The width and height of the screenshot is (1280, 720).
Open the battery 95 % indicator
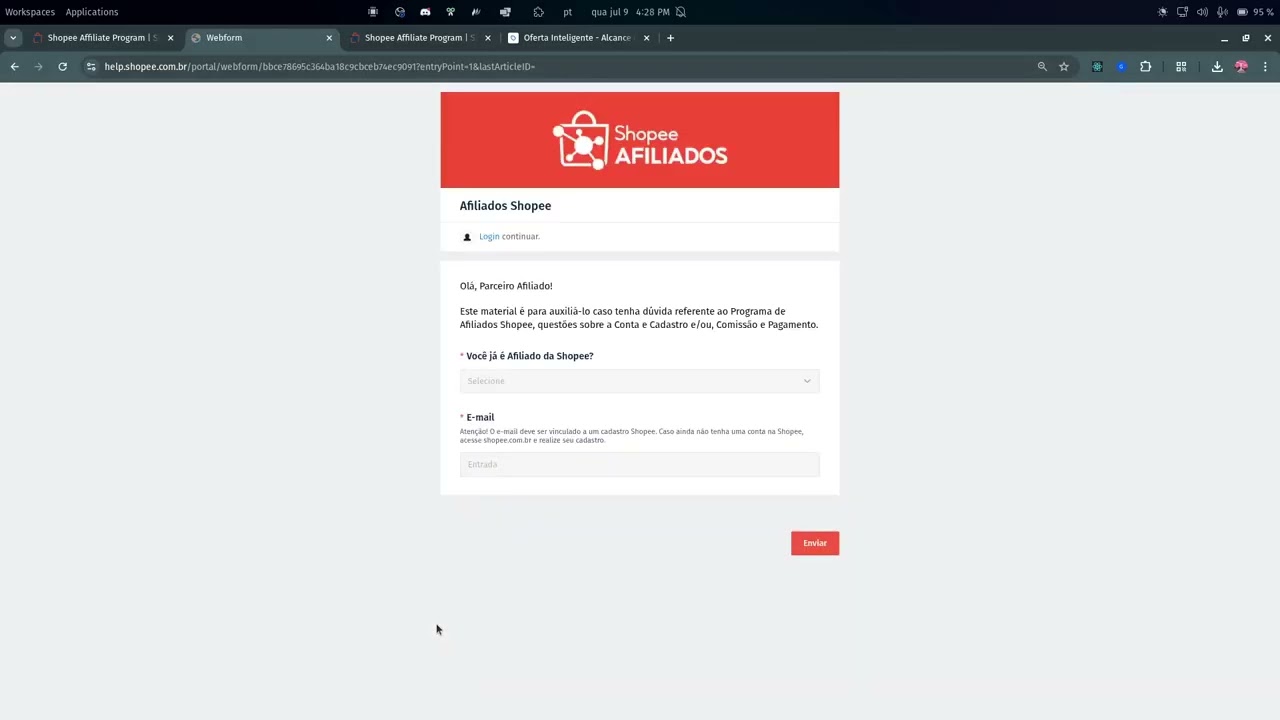1254,12
